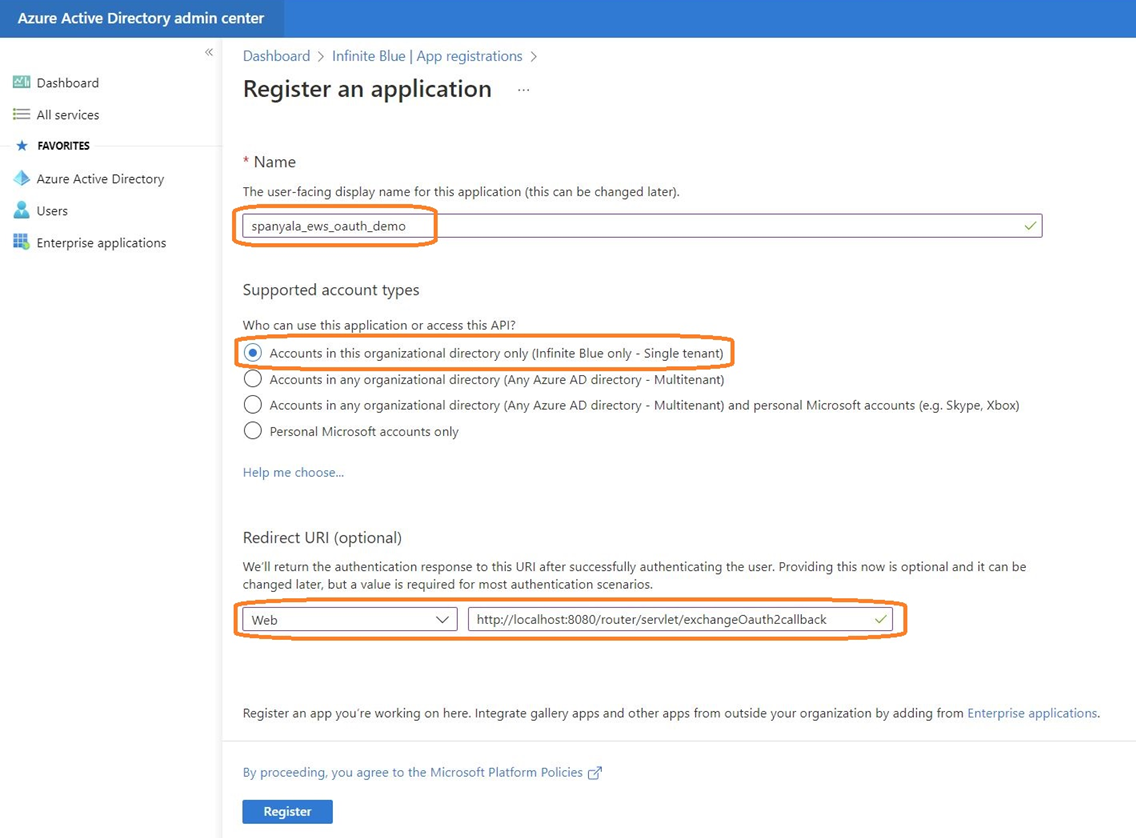
Task: Click the application Name input field
Action: (642, 225)
